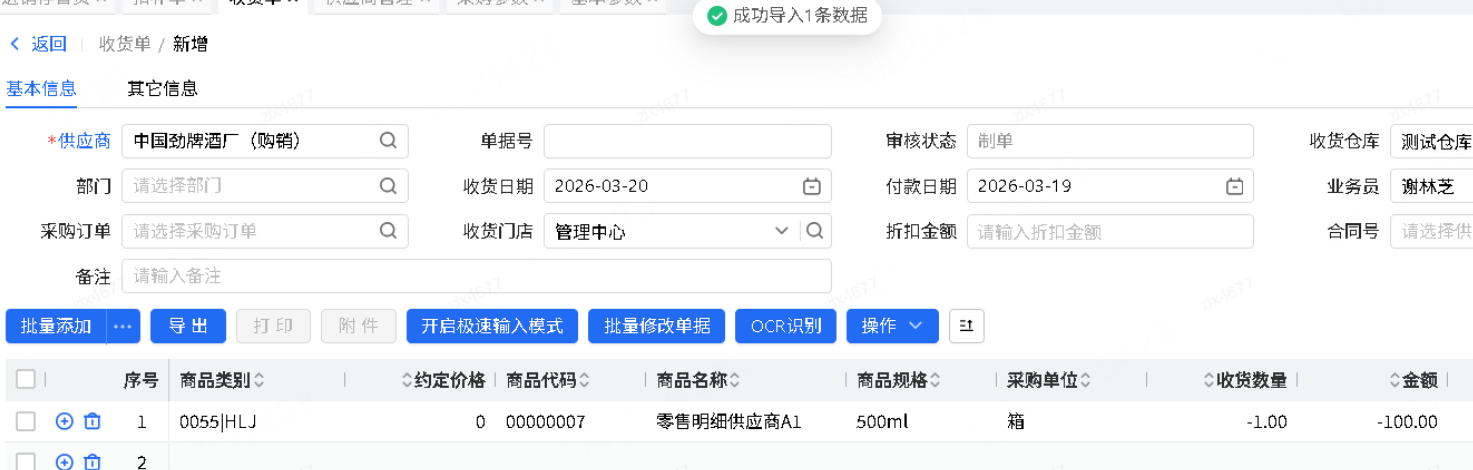Open the 收货单 breadcrumb

coord(125,44)
